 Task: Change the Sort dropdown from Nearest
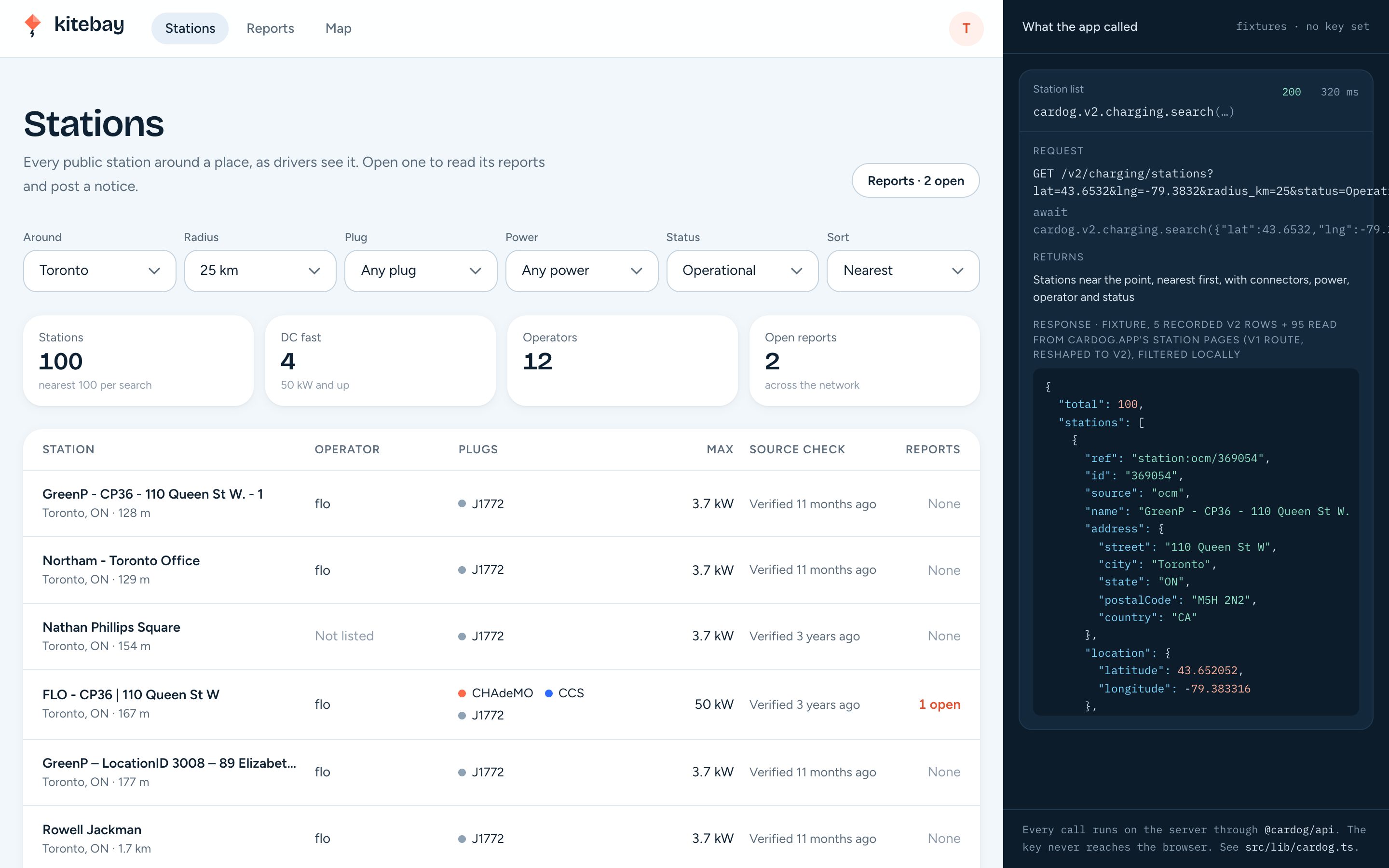click(x=903, y=271)
